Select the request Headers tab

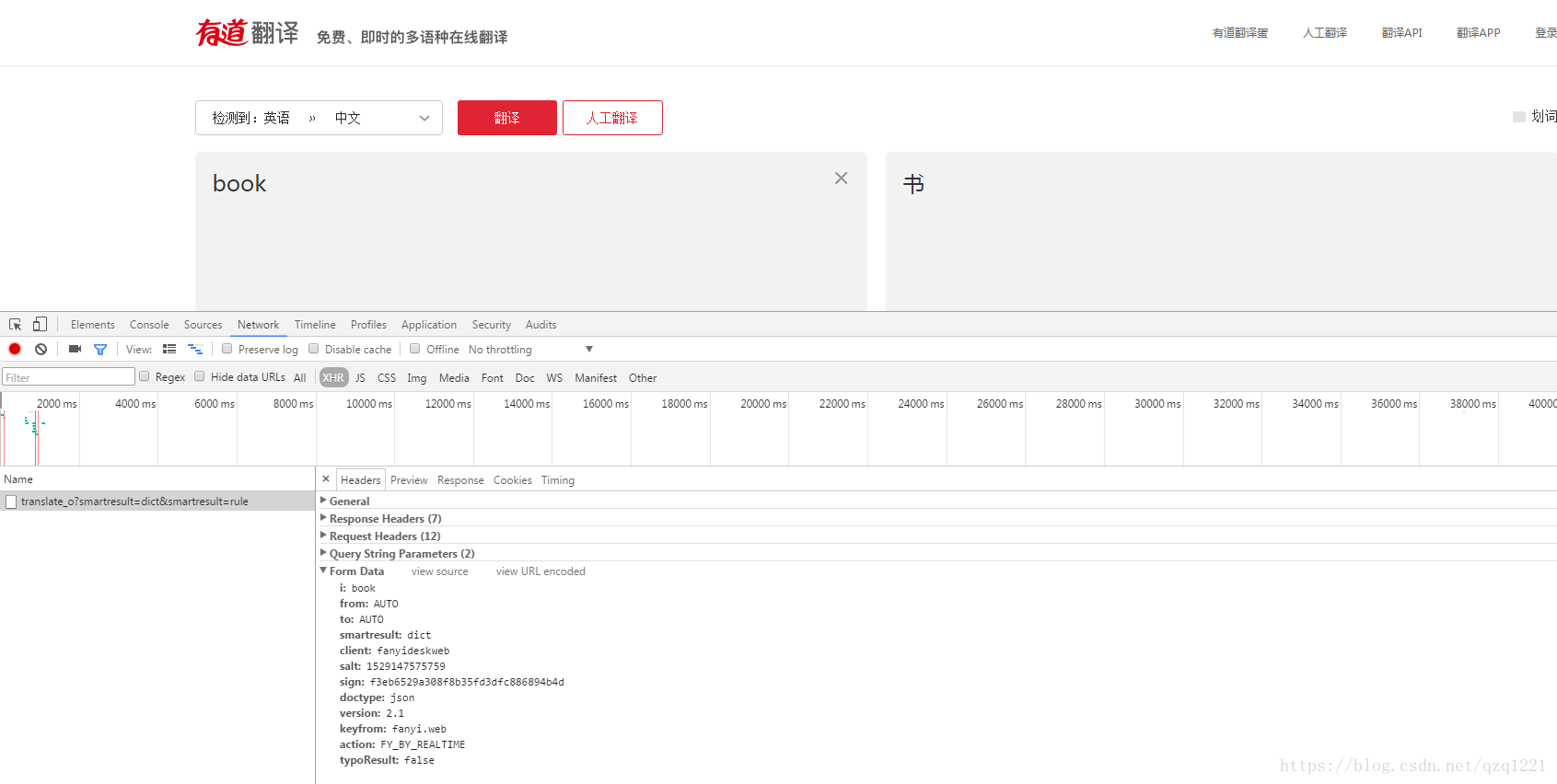click(x=360, y=480)
